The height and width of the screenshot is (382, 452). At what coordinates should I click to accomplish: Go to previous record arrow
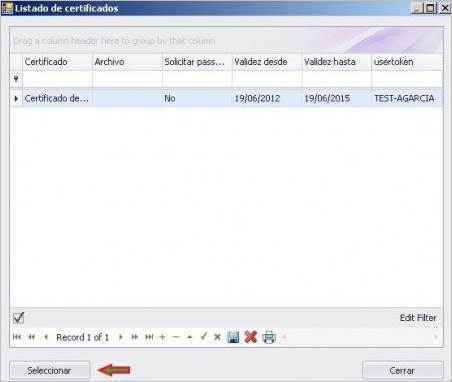point(46,337)
